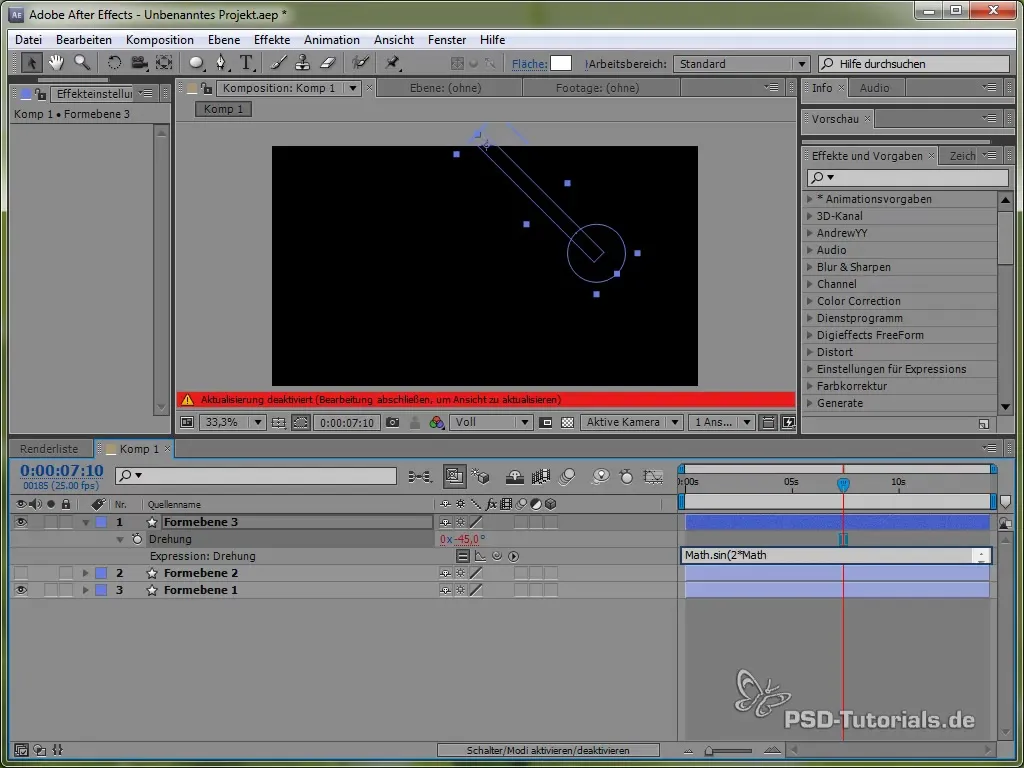
Task: Click the Hilfe durchsuchen search field
Action: coord(914,64)
